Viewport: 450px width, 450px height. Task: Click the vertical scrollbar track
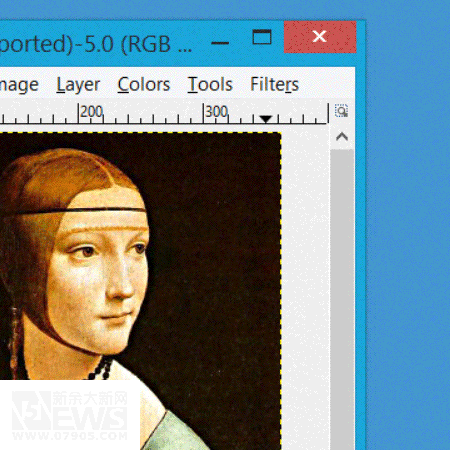342,299
